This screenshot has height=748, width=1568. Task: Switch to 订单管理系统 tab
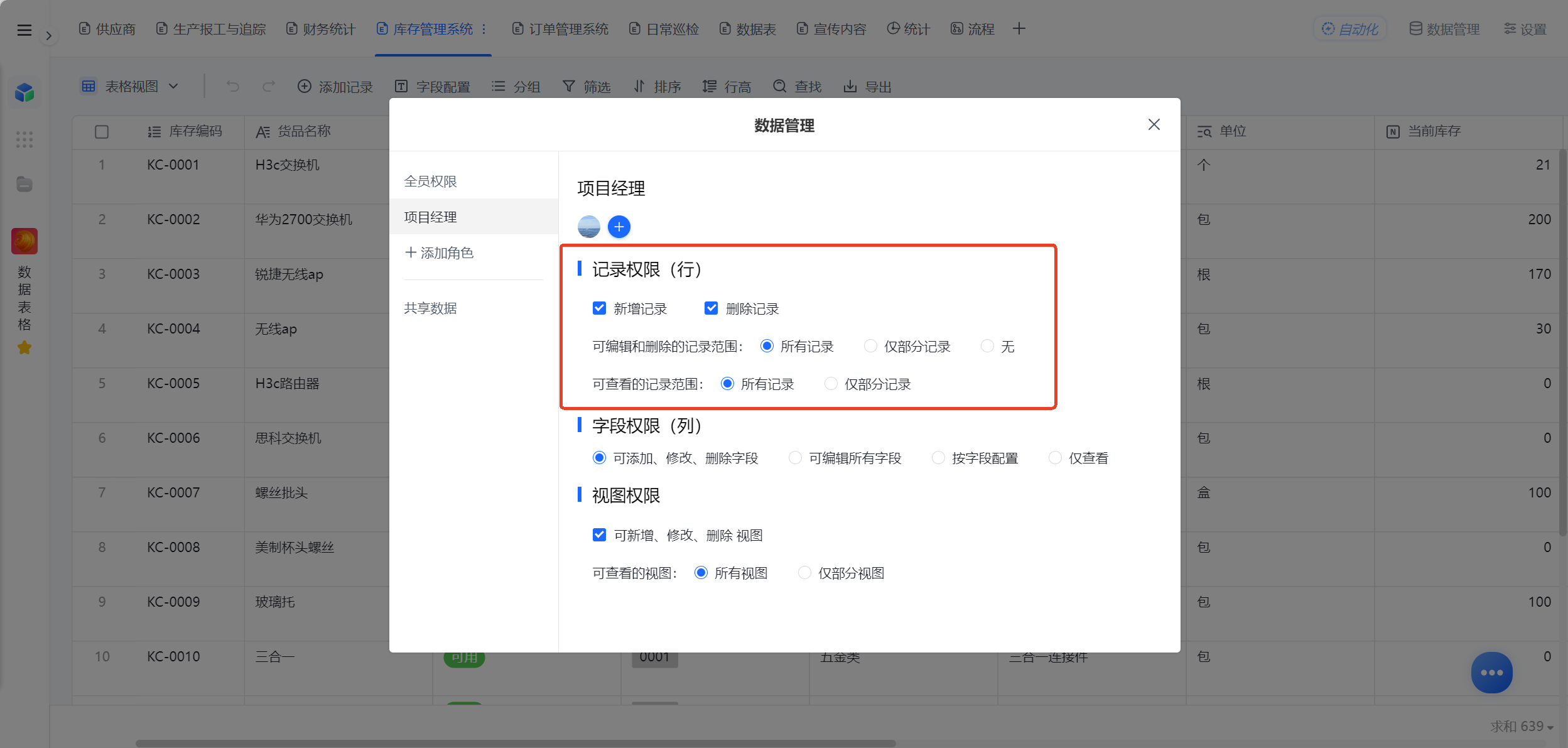point(560,29)
